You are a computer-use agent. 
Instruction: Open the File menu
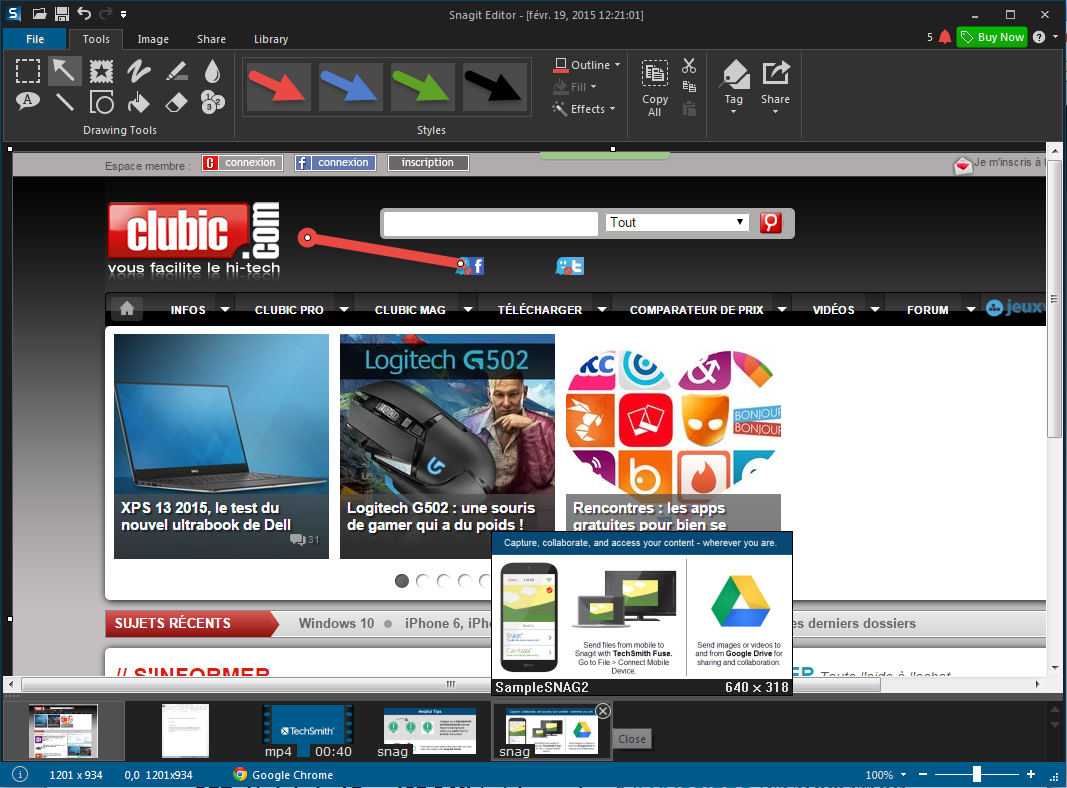point(35,39)
